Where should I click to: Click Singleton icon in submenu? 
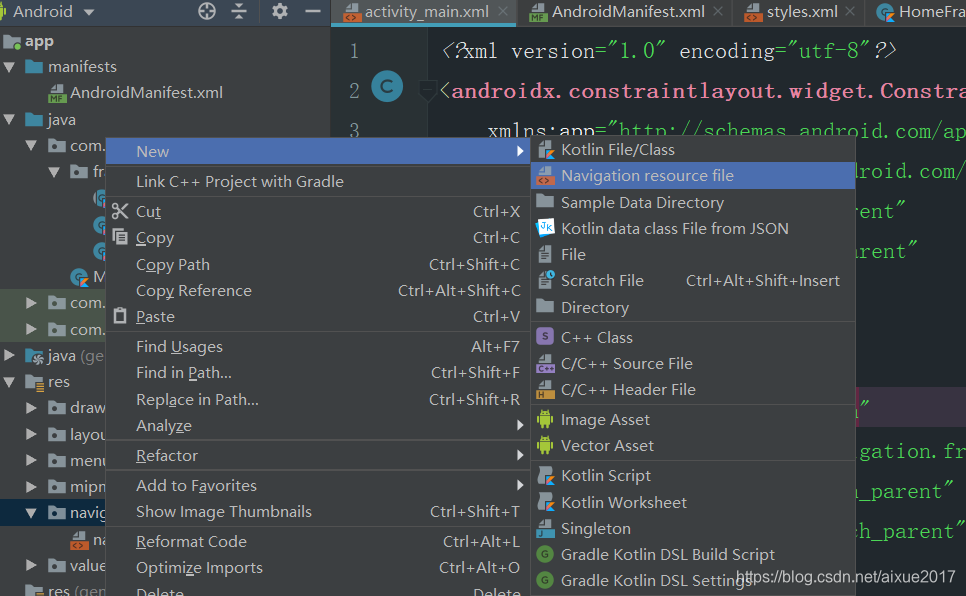[x=545, y=528]
